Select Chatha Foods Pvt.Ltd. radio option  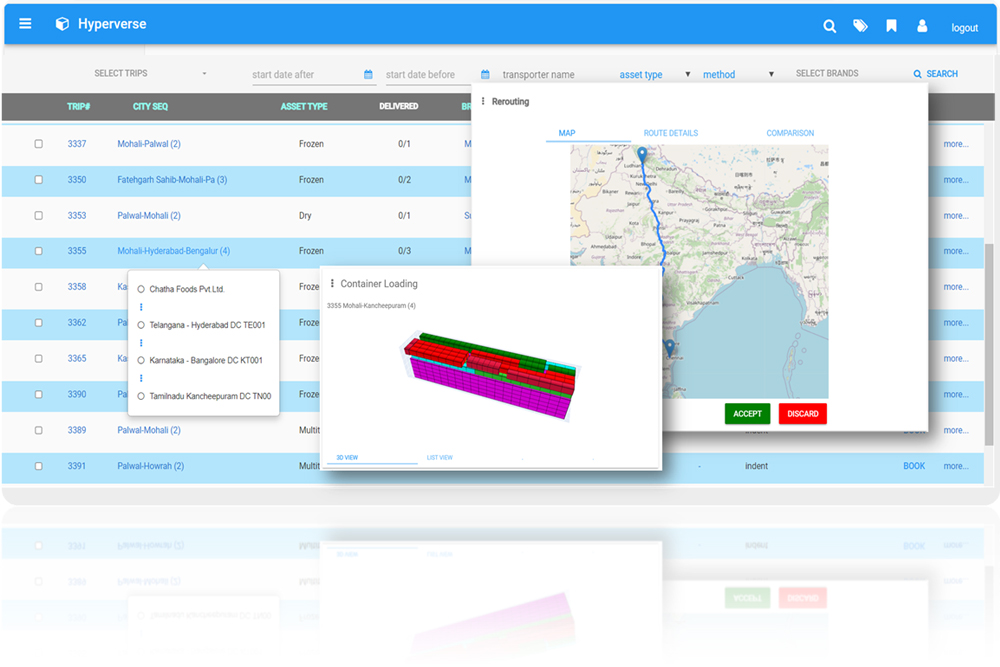coord(141,289)
